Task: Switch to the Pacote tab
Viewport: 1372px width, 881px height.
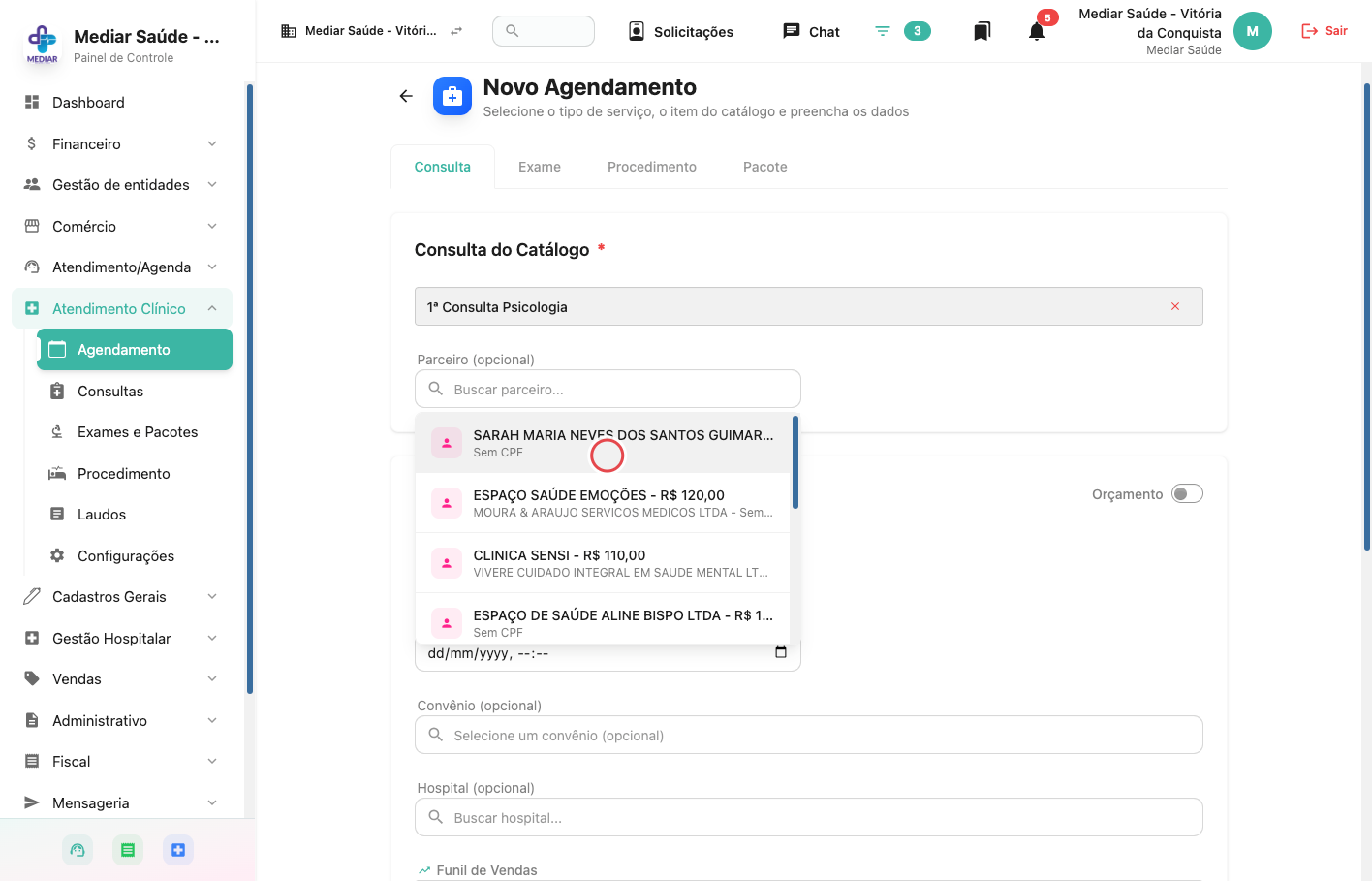Action: [765, 167]
